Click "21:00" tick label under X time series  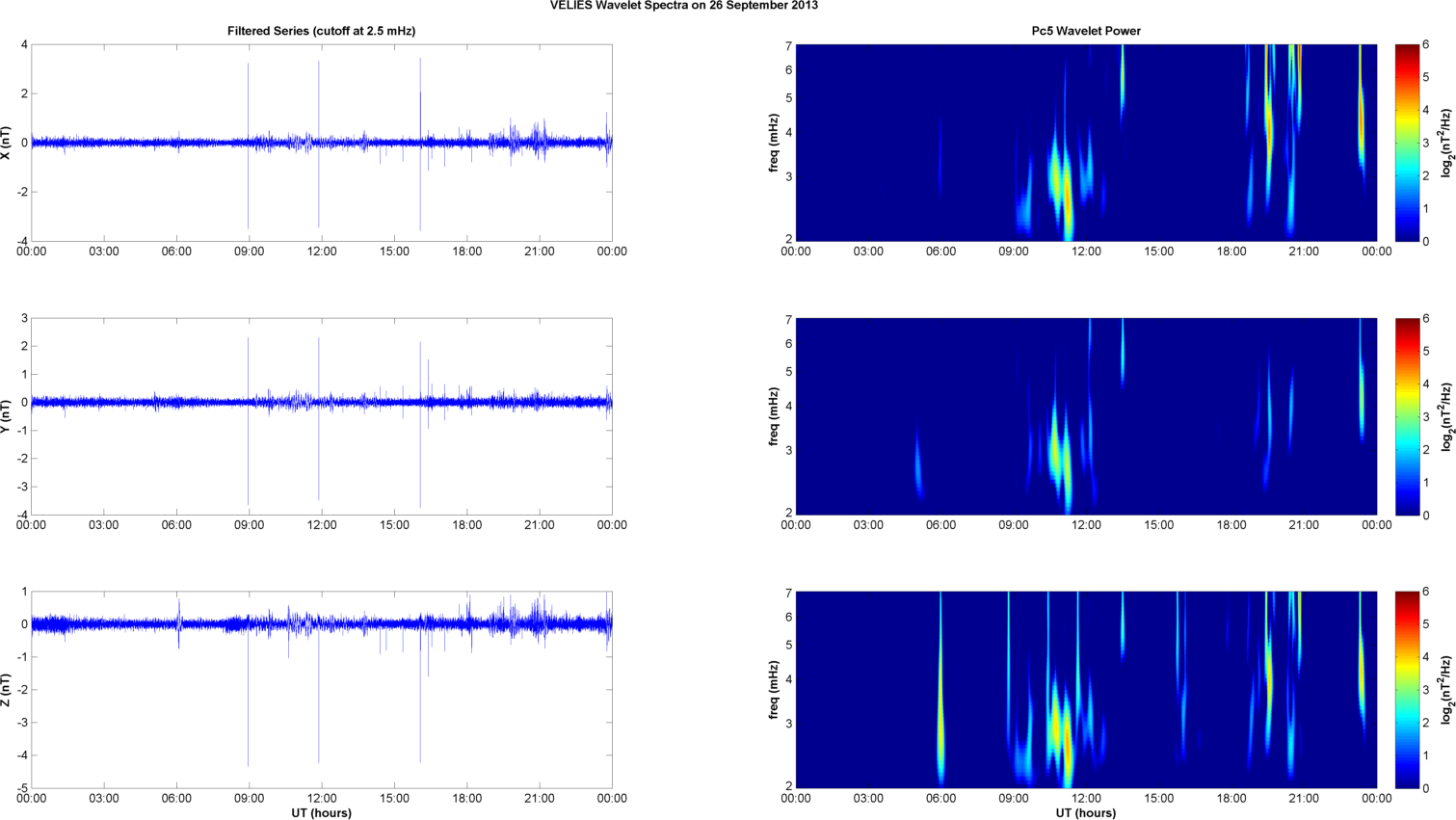[540, 251]
